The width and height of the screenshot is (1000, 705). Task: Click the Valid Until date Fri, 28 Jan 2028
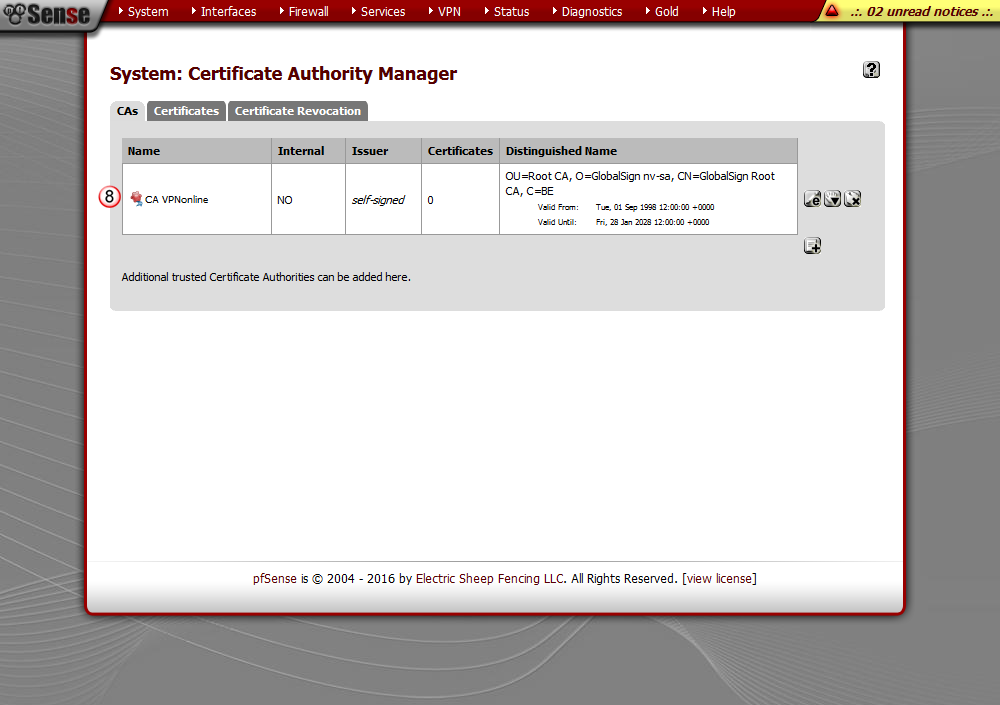(x=652, y=222)
